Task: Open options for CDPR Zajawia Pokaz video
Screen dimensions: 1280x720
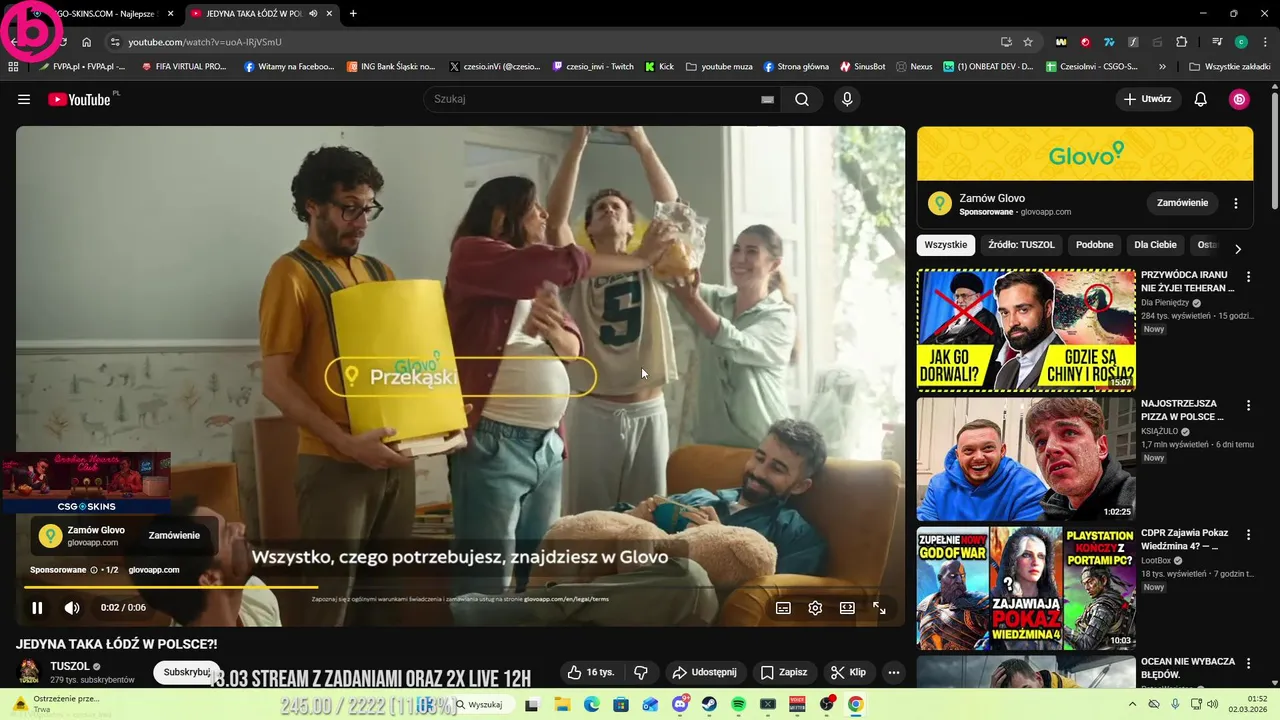Action: click(x=1248, y=534)
